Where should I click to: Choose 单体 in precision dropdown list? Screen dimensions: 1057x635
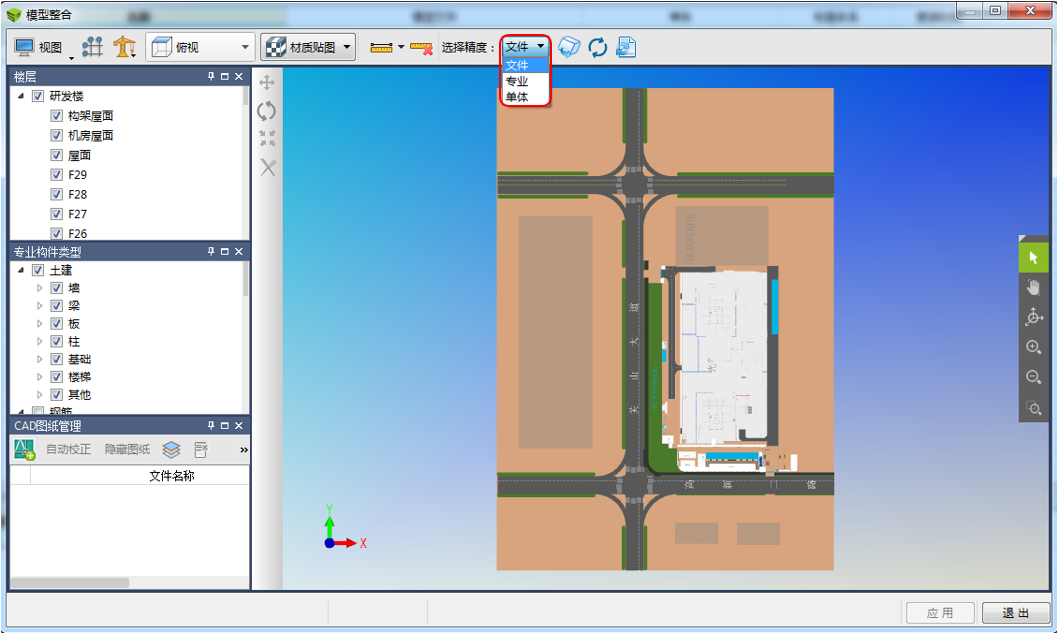click(525, 96)
